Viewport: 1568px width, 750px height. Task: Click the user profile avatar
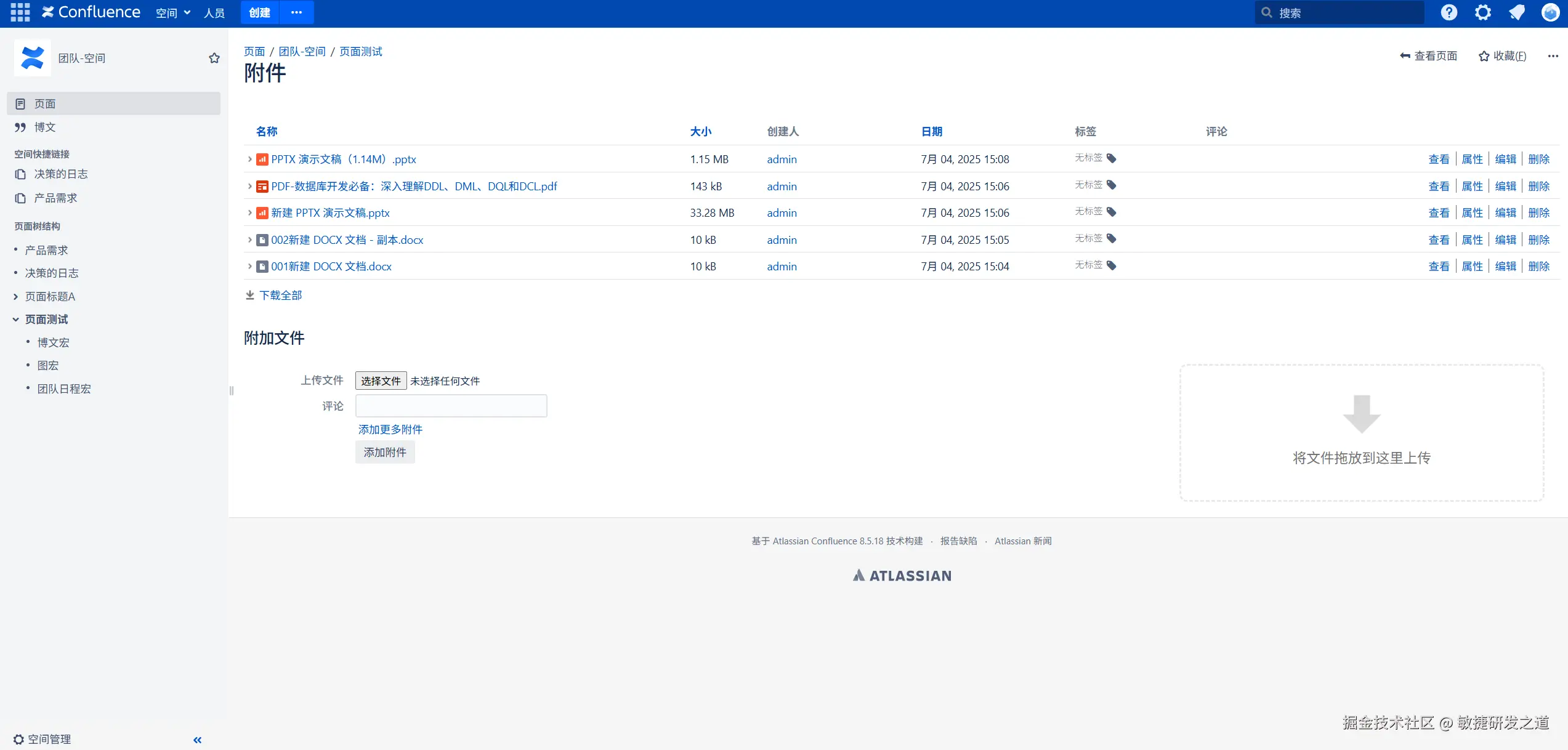tap(1550, 12)
